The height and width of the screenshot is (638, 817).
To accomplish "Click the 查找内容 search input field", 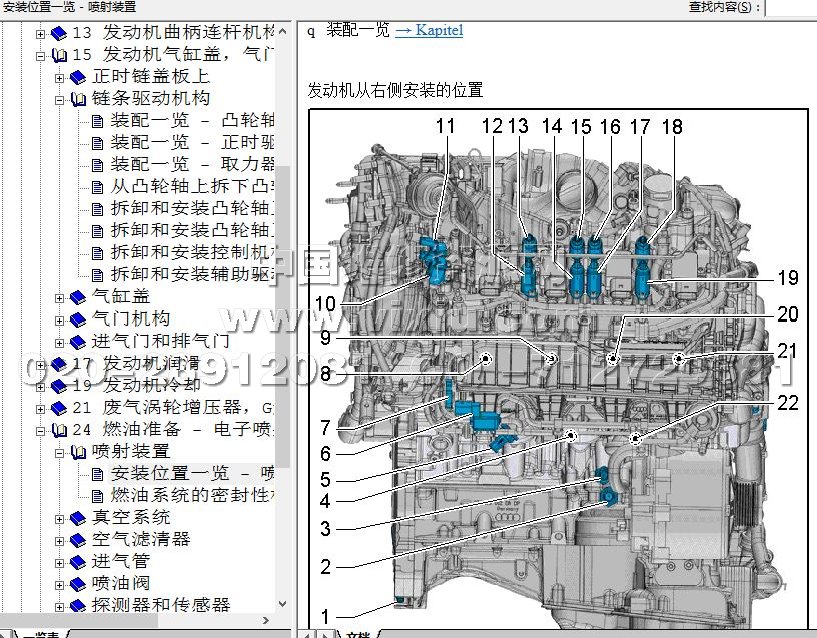I will pyautogui.click(x=790, y=7).
